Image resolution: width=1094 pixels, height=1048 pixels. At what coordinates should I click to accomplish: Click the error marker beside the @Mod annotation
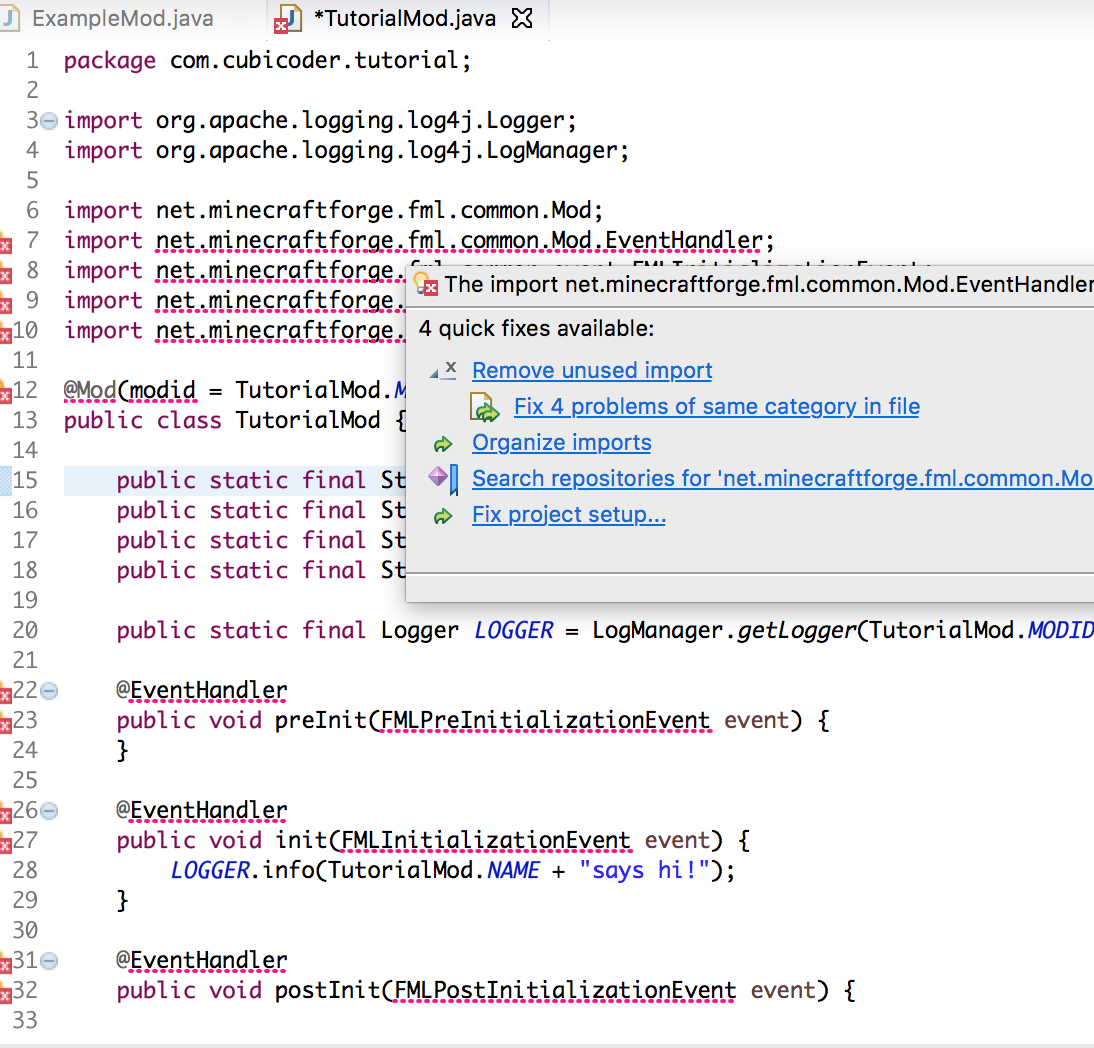5,392
